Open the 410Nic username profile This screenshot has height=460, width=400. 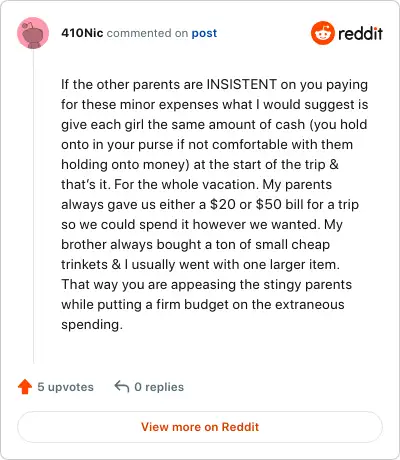[x=82, y=33]
